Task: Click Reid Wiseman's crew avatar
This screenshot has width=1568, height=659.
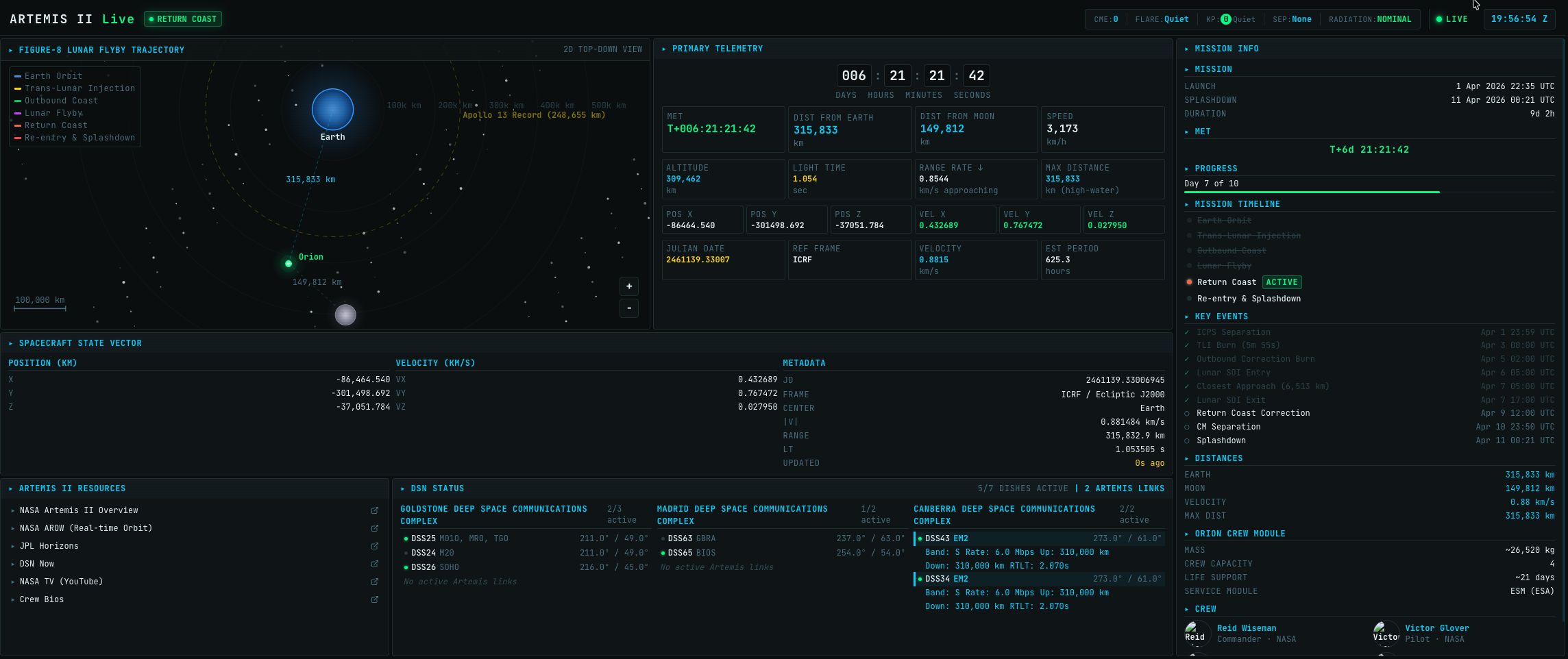Action: (x=1197, y=633)
